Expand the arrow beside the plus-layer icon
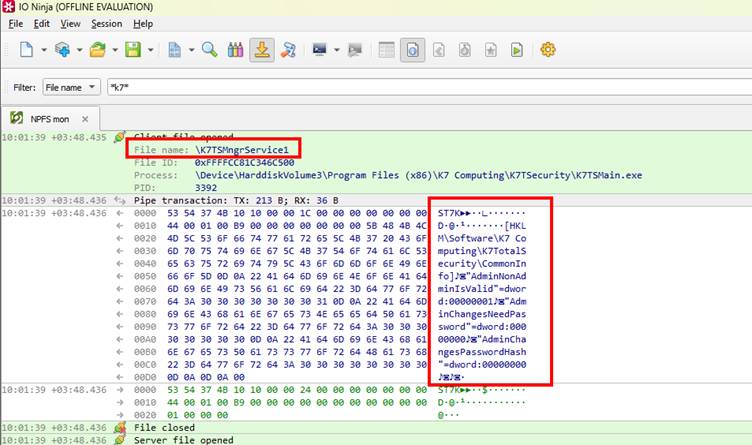This screenshot has height=445, width=752. pyautogui.click(x=80, y=50)
